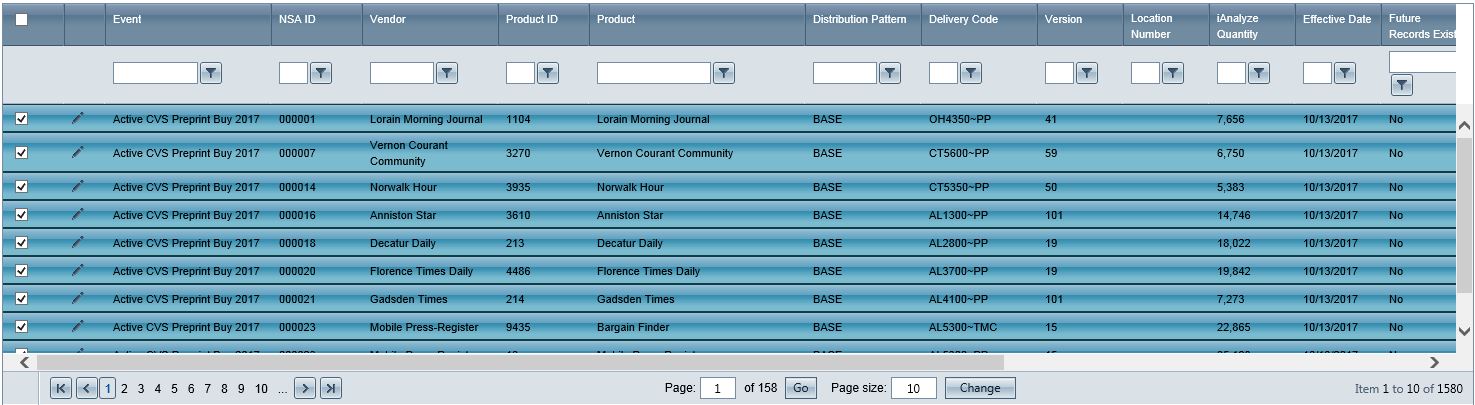
Task: Uncheck the row for NSA ID 000021
Action: pos(22,299)
